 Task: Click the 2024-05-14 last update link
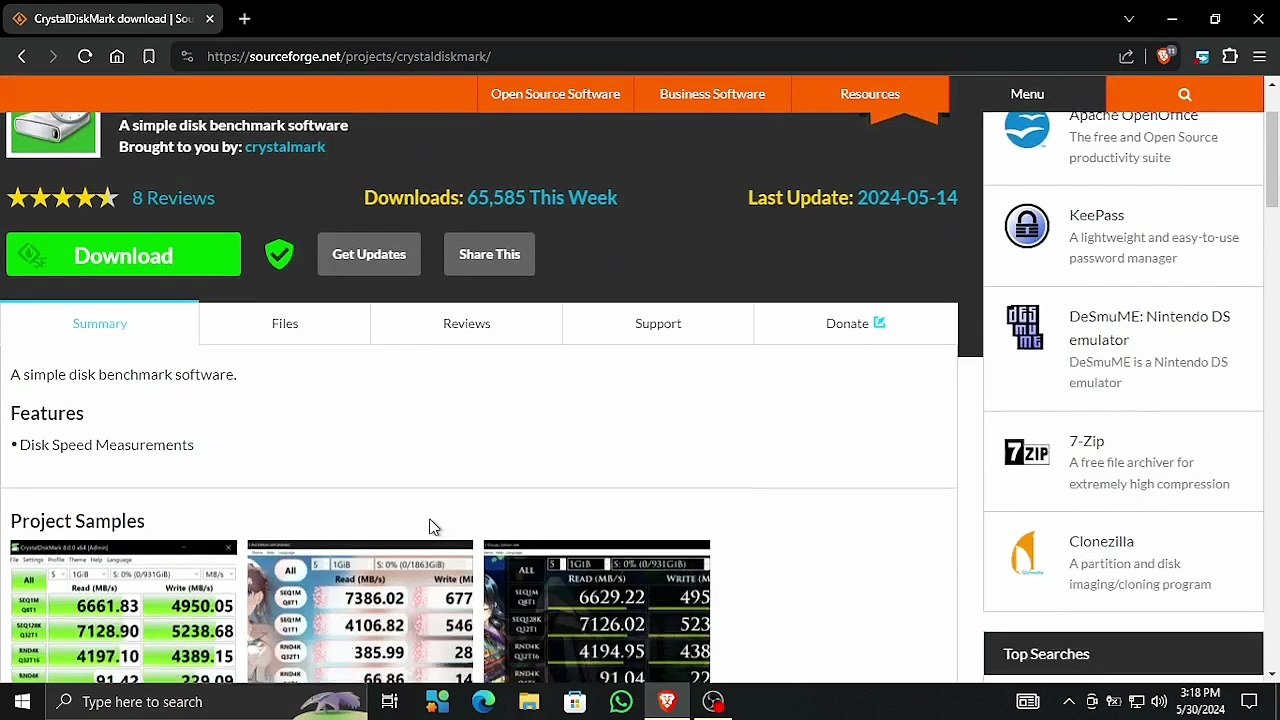(907, 198)
